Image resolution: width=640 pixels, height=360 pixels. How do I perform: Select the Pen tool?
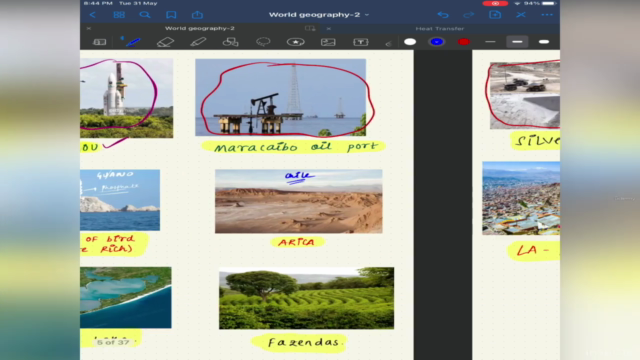pos(132,42)
